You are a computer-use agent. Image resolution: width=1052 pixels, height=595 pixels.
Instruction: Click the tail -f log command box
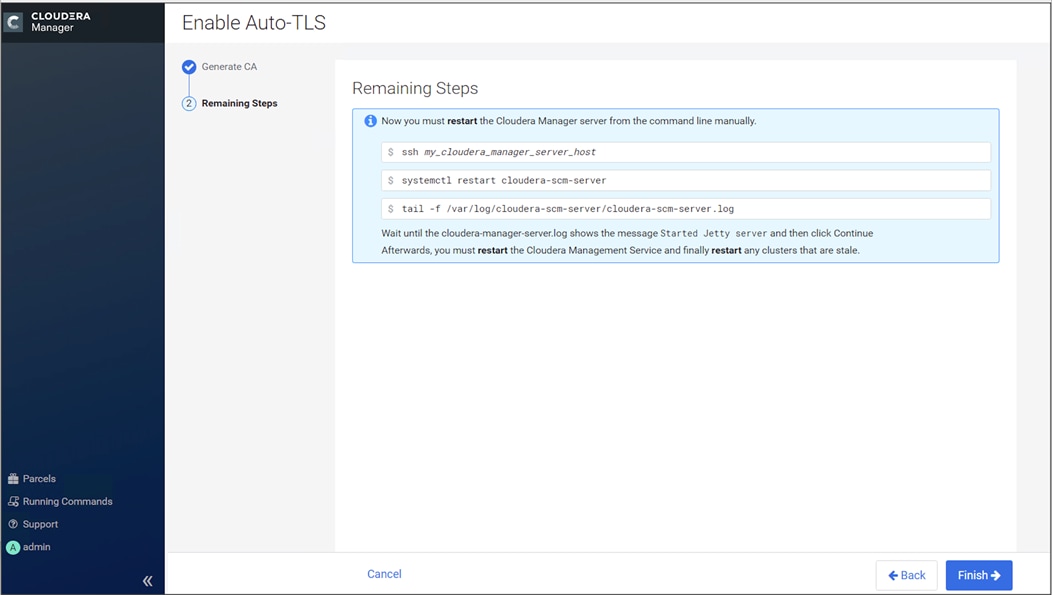pyautogui.click(x=686, y=209)
